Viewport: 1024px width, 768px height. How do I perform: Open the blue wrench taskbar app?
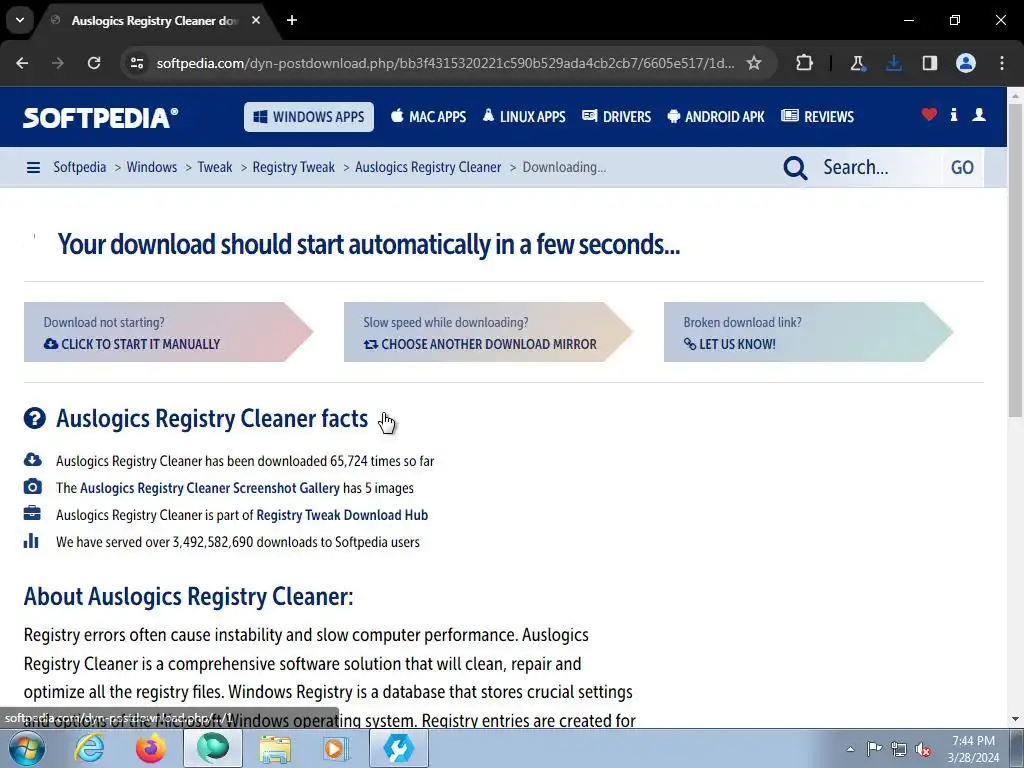[x=399, y=748]
